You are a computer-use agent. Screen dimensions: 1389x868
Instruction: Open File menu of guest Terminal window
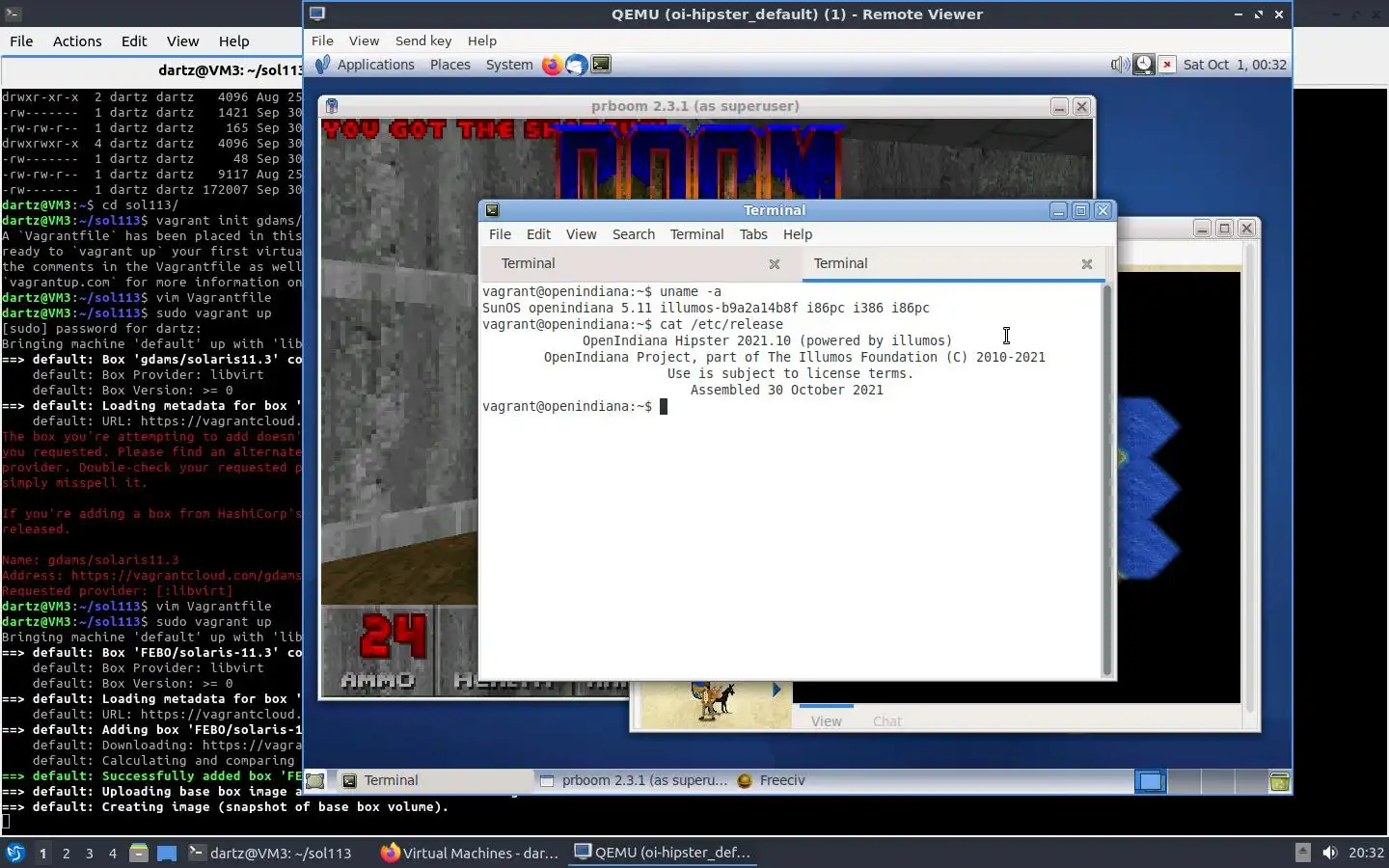point(500,234)
